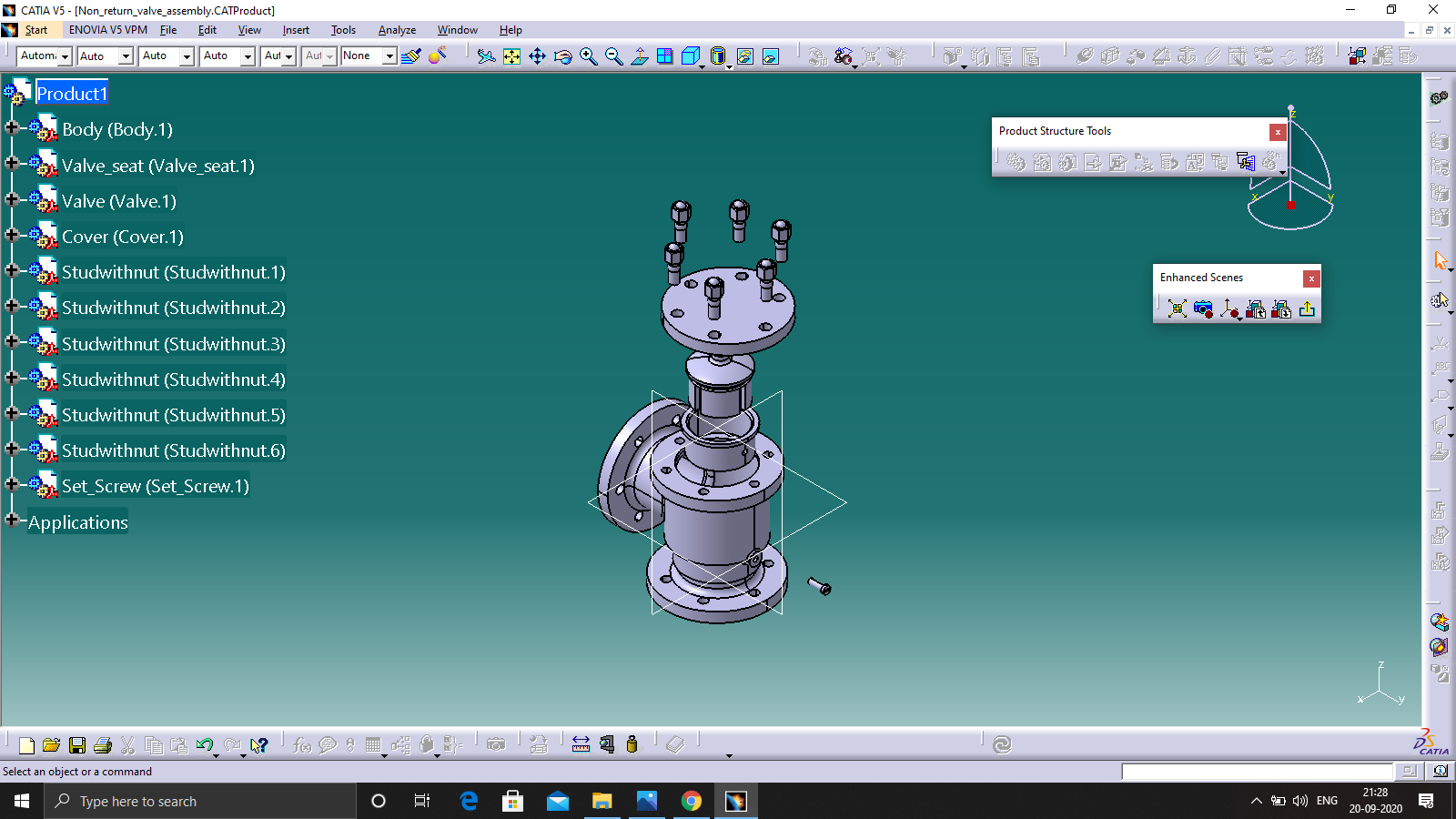Image resolution: width=1456 pixels, height=819 pixels.
Task: Close the Product Structure Tools toolbar
Action: coord(1278,132)
